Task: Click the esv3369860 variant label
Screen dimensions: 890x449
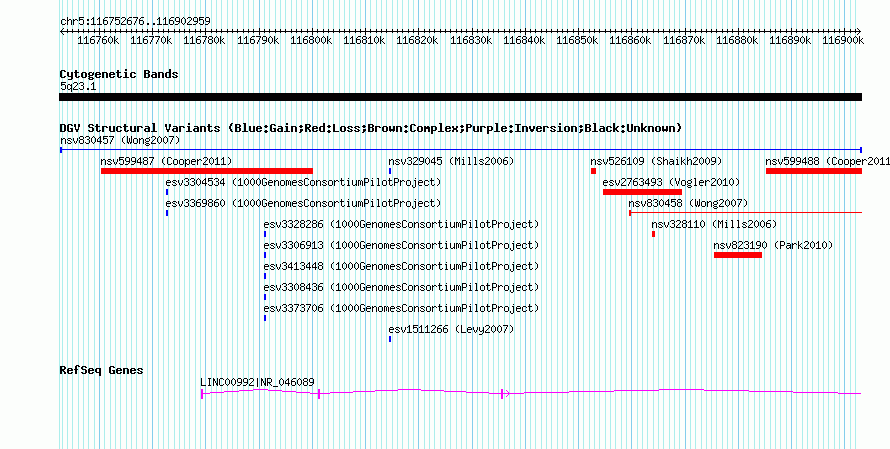Action: coord(303,203)
